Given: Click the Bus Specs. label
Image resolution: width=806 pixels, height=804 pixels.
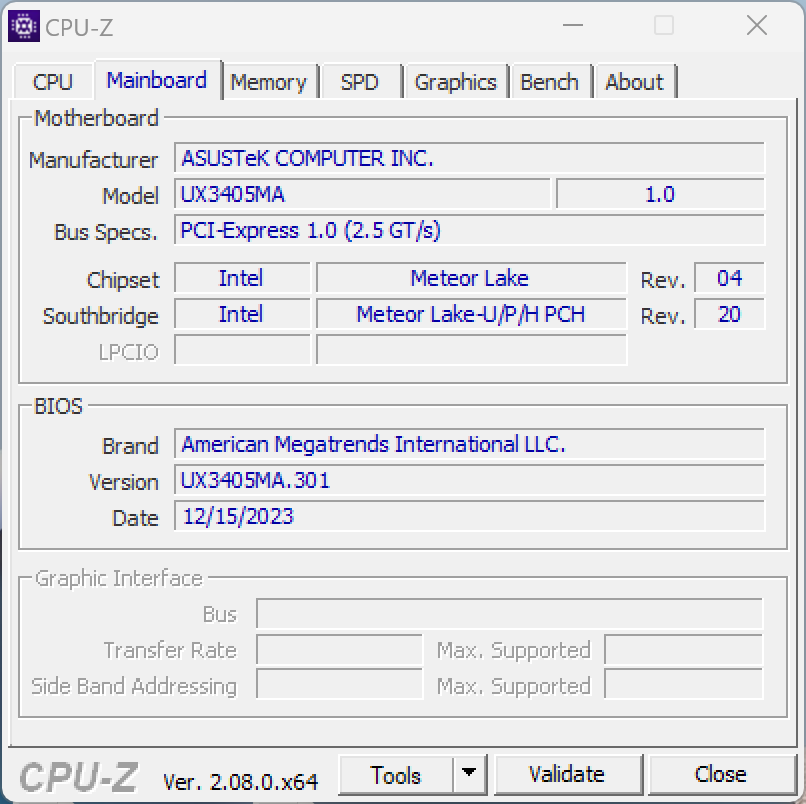Looking at the screenshot, I should click(x=106, y=232).
